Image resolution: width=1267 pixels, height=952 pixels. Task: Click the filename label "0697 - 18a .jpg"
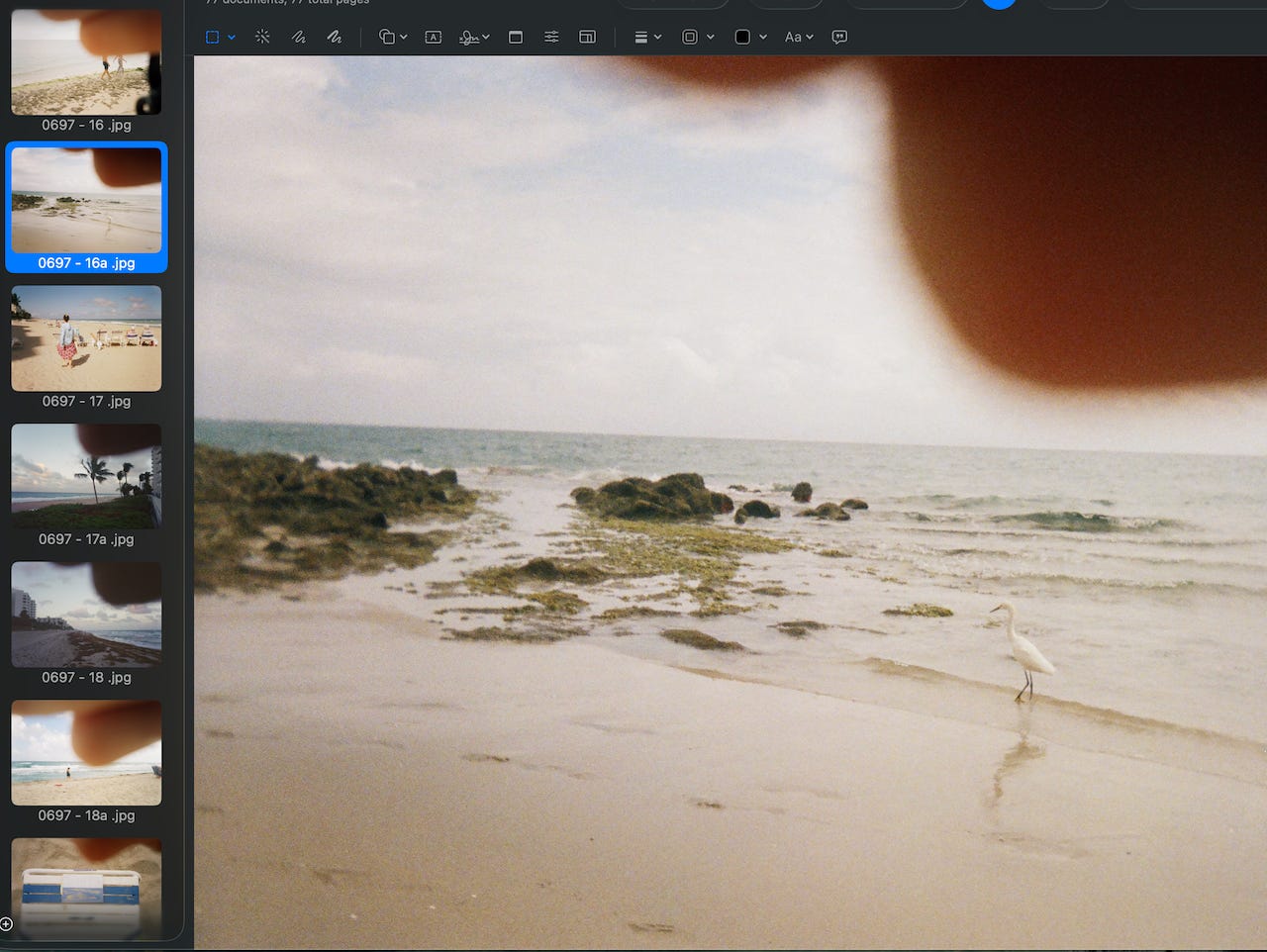click(86, 815)
